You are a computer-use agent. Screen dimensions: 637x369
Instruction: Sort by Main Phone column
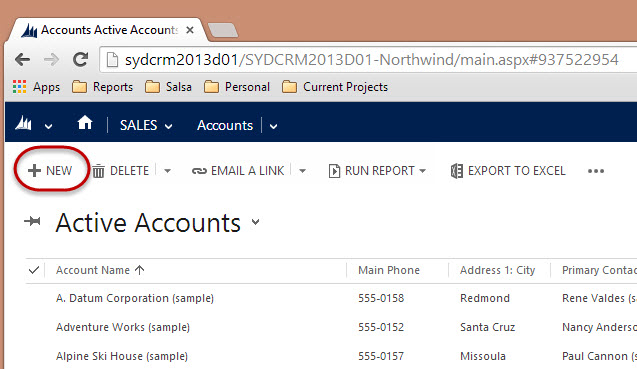pos(389,270)
